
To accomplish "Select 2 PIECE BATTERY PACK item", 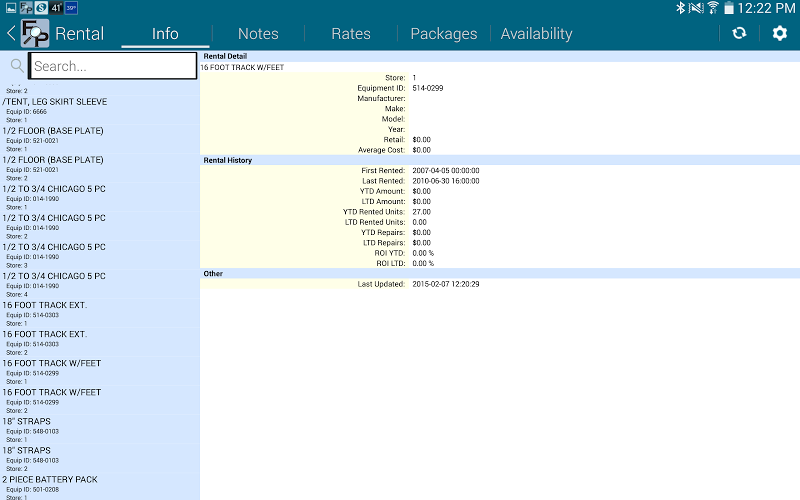I will coord(99,487).
